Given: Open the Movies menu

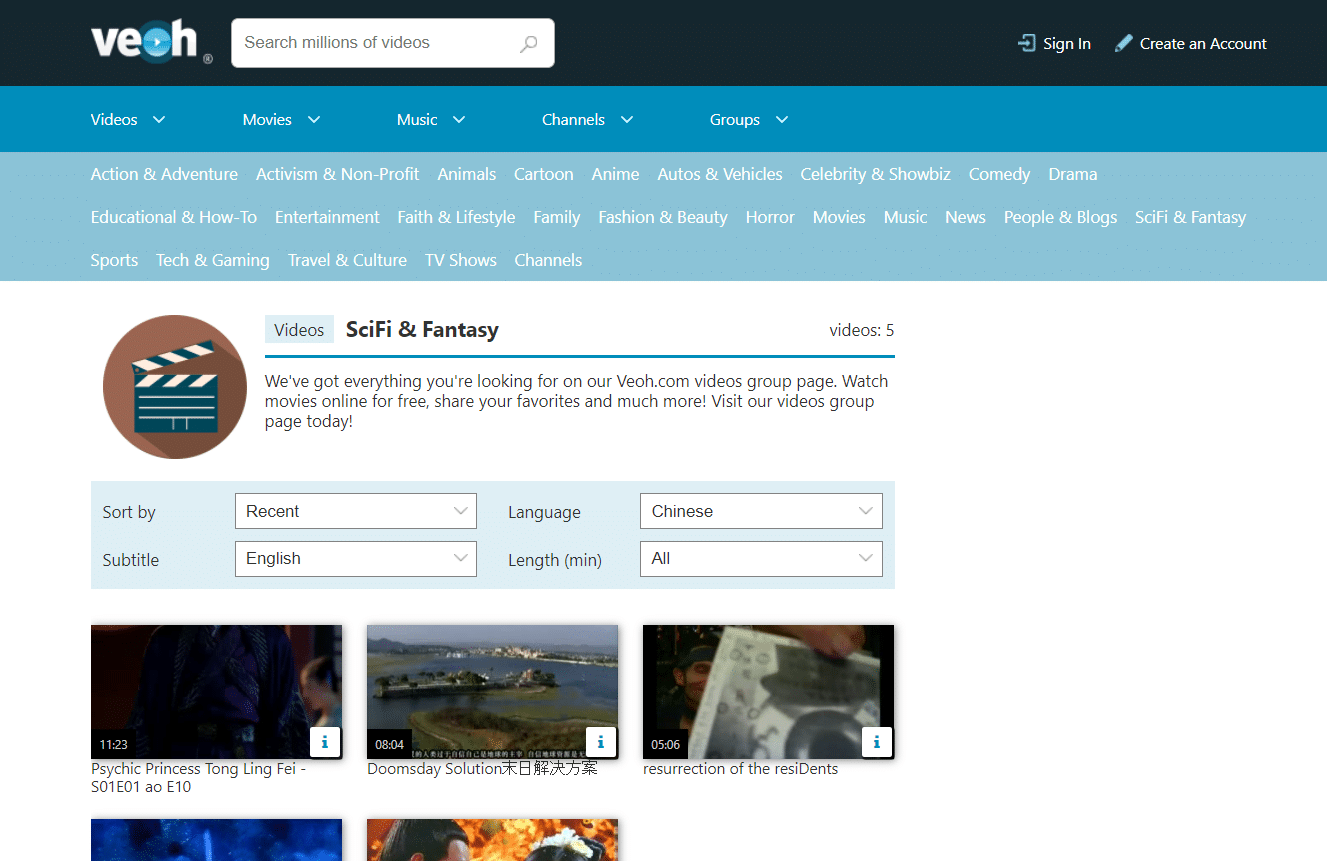Looking at the screenshot, I should pyautogui.click(x=266, y=119).
